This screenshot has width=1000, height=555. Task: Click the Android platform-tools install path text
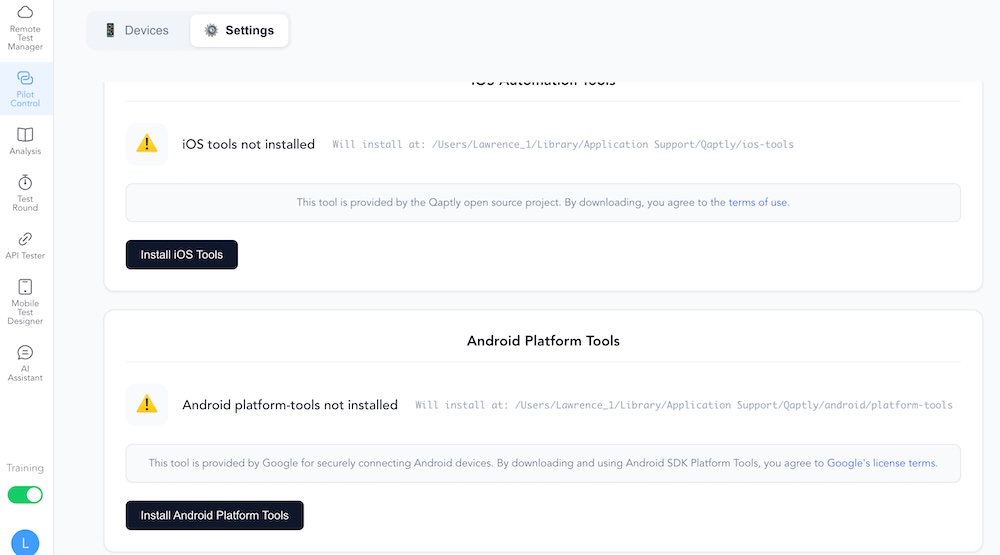(684, 404)
